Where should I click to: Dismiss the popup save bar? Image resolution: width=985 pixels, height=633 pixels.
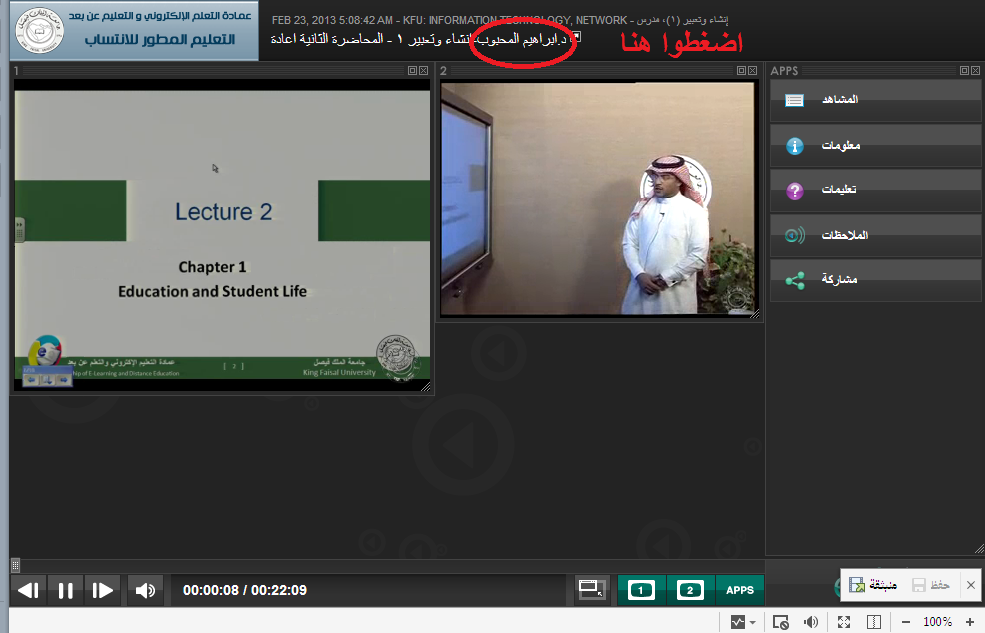point(971,585)
